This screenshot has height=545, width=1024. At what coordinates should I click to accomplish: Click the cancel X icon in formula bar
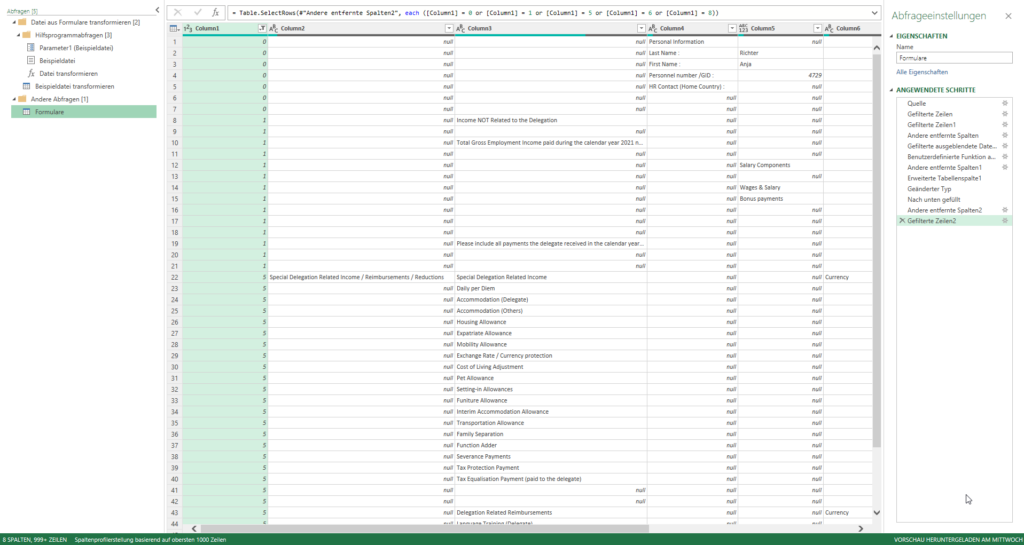coord(178,12)
